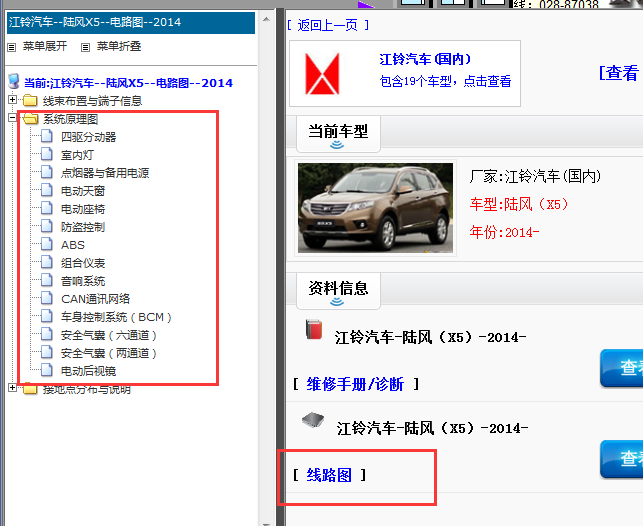The height and width of the screenshot is (526, 643).
Task: Click the page icon for 电动天窗
Action: pyautogui.click(x=47, y=190)
